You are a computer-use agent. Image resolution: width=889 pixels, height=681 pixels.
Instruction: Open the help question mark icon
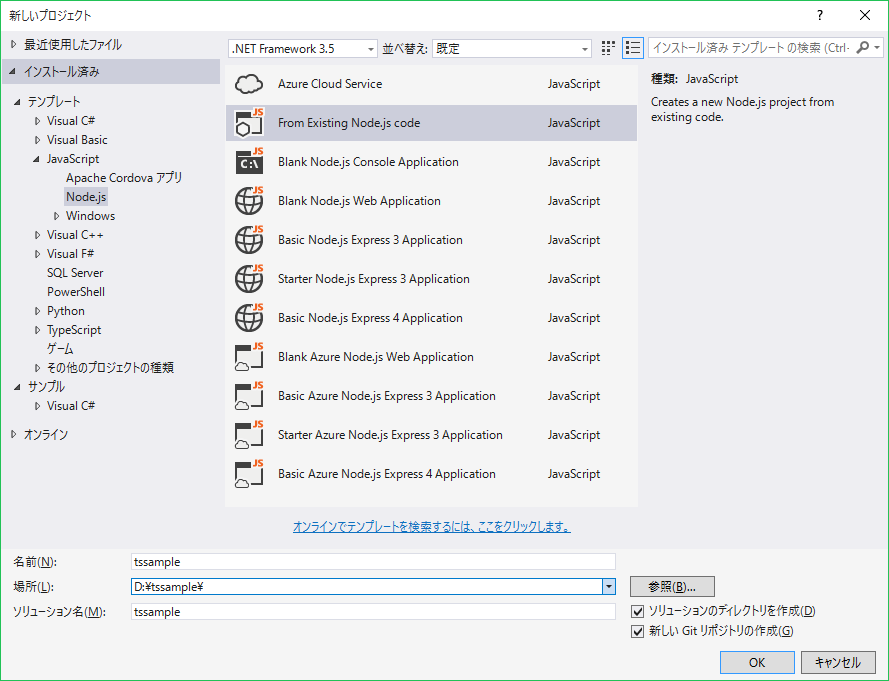tap(819, 15)
